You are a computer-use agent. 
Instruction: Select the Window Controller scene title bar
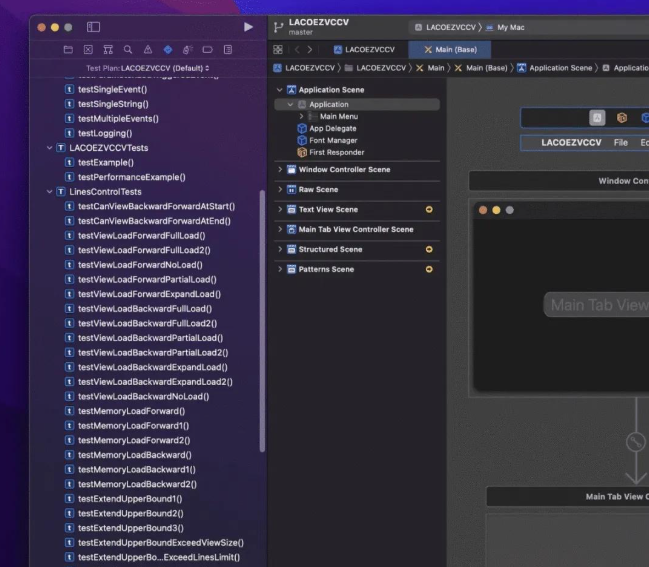coord(559,181)
